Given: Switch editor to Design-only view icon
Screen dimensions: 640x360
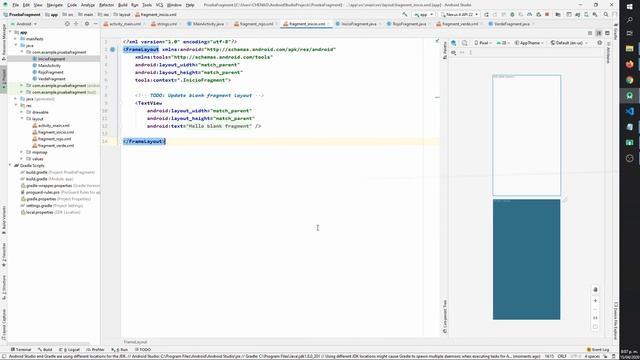Looking at the screenshot, I should 607,33.
